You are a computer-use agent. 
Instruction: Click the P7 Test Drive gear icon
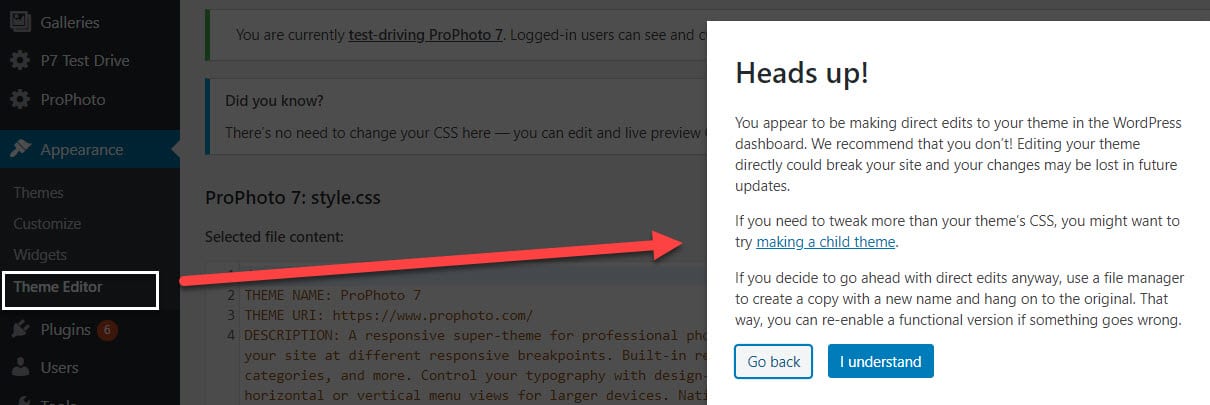click(x=19, y=61)
